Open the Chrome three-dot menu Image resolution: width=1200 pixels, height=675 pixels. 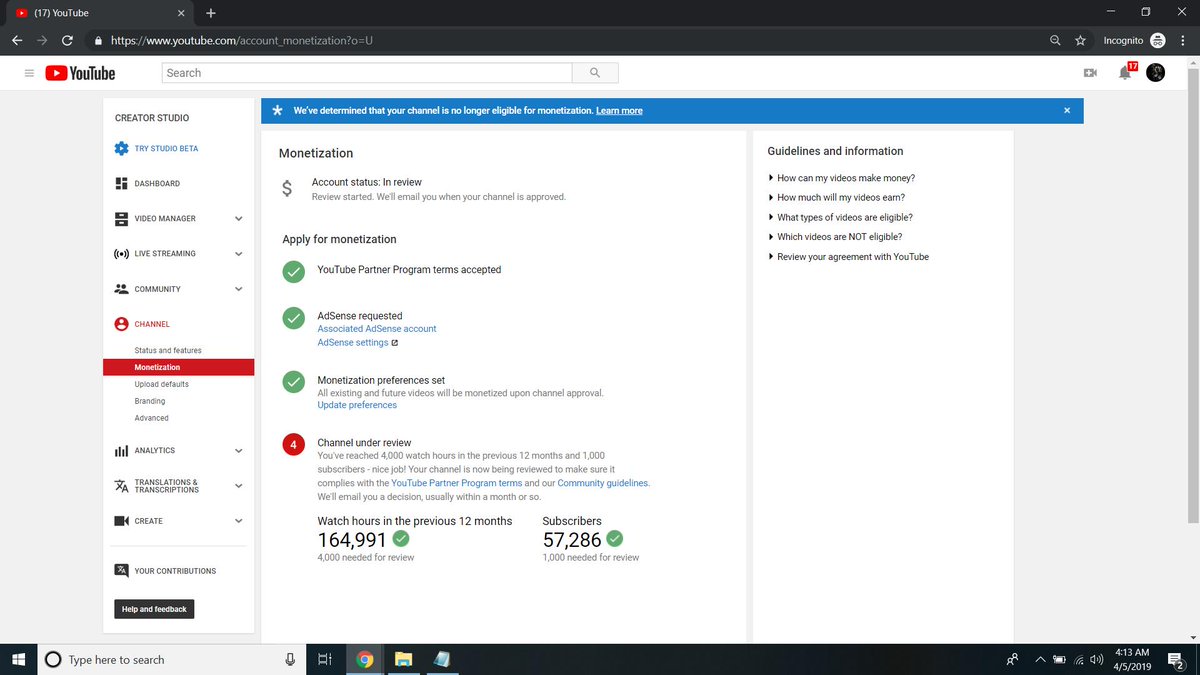tap(1183, 41)
